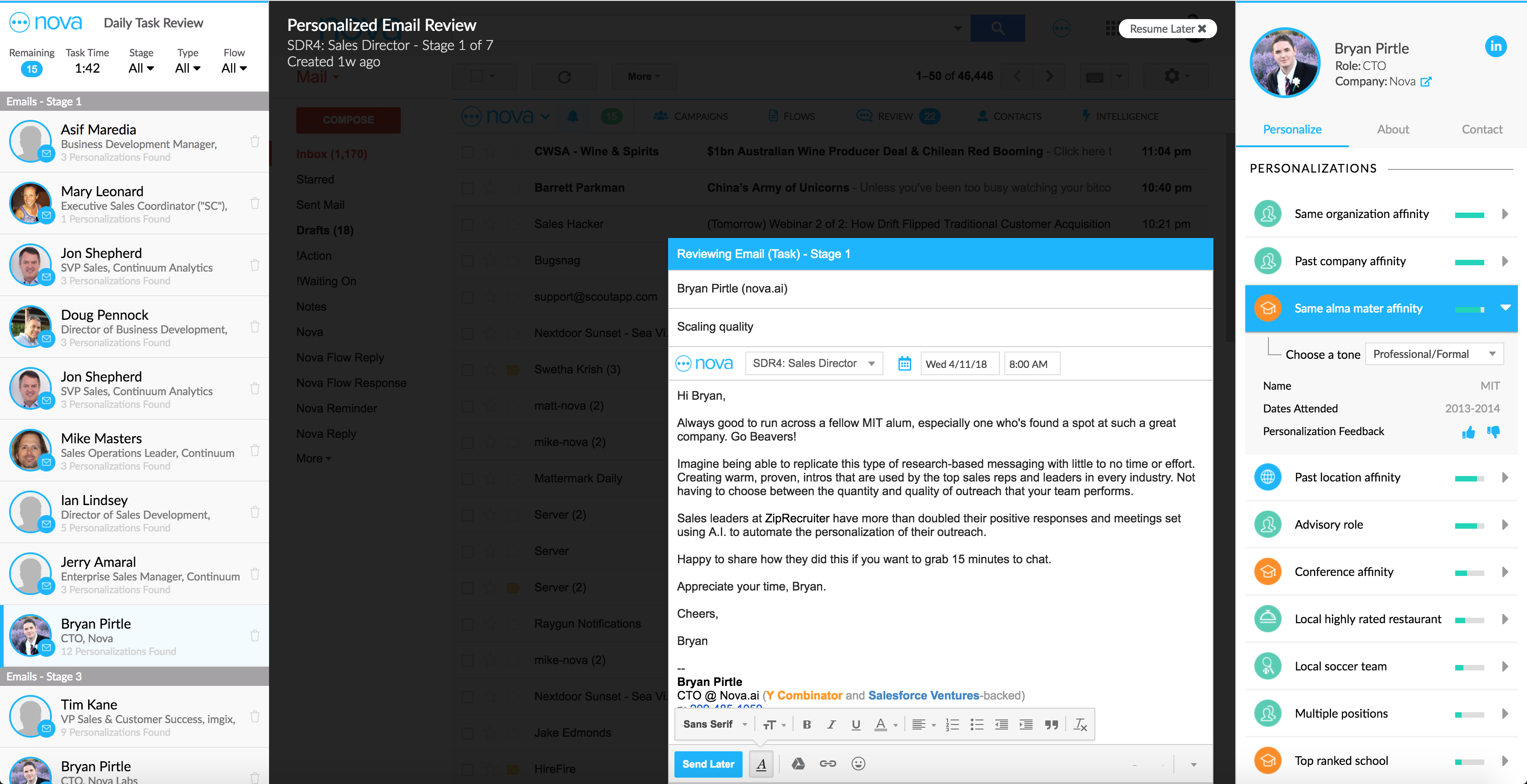The height and width of the screenshot is (784, 1527).
Task: Toggle underline text formatting
Action: pyautogui.click(x=855, y=725)
